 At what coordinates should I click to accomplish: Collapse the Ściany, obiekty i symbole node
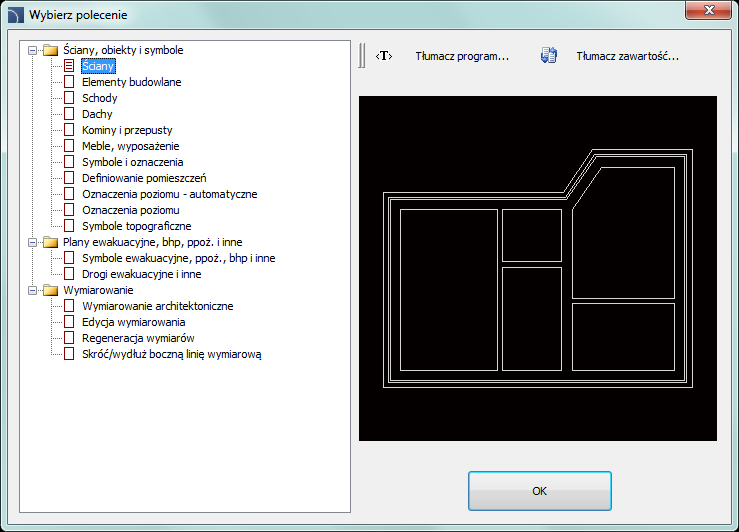(x=32, y=50)
